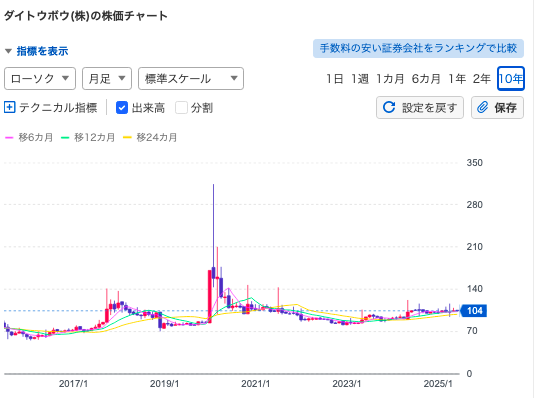Enable the 分割 checkbox
The width and height of the screenshot is (534, 398).
pos(181,108)
